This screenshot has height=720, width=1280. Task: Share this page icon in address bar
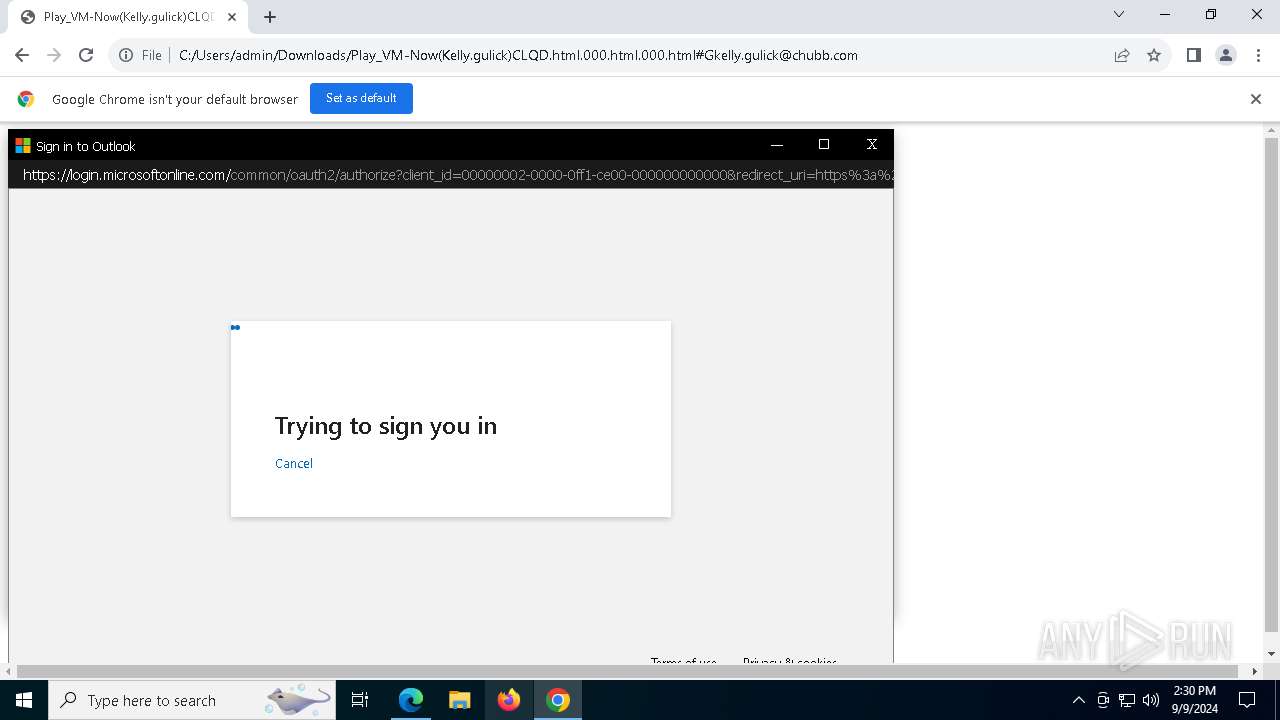(x=1122, y=55)
